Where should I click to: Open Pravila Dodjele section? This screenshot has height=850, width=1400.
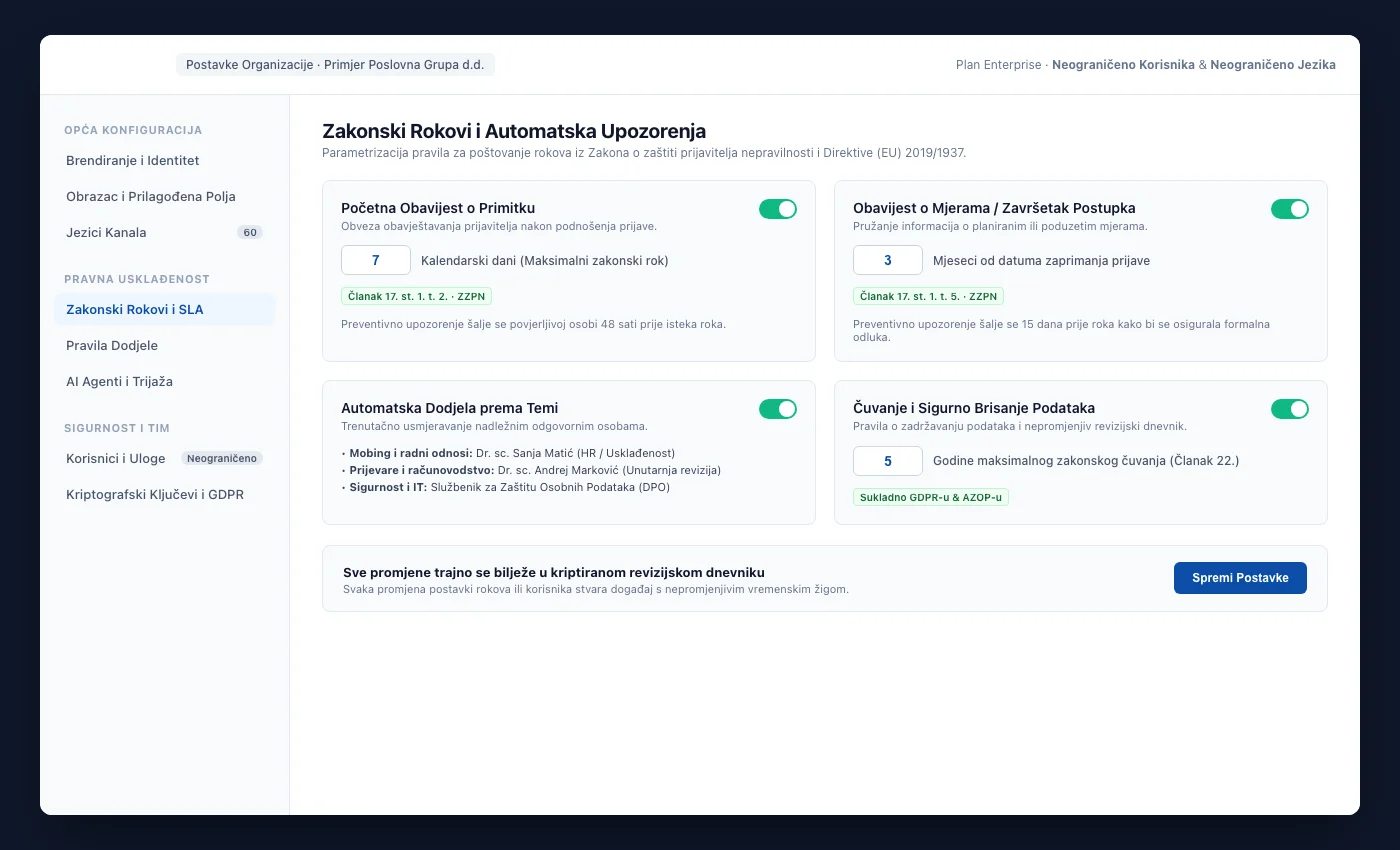pyautogui.click(x=165, y=346)
